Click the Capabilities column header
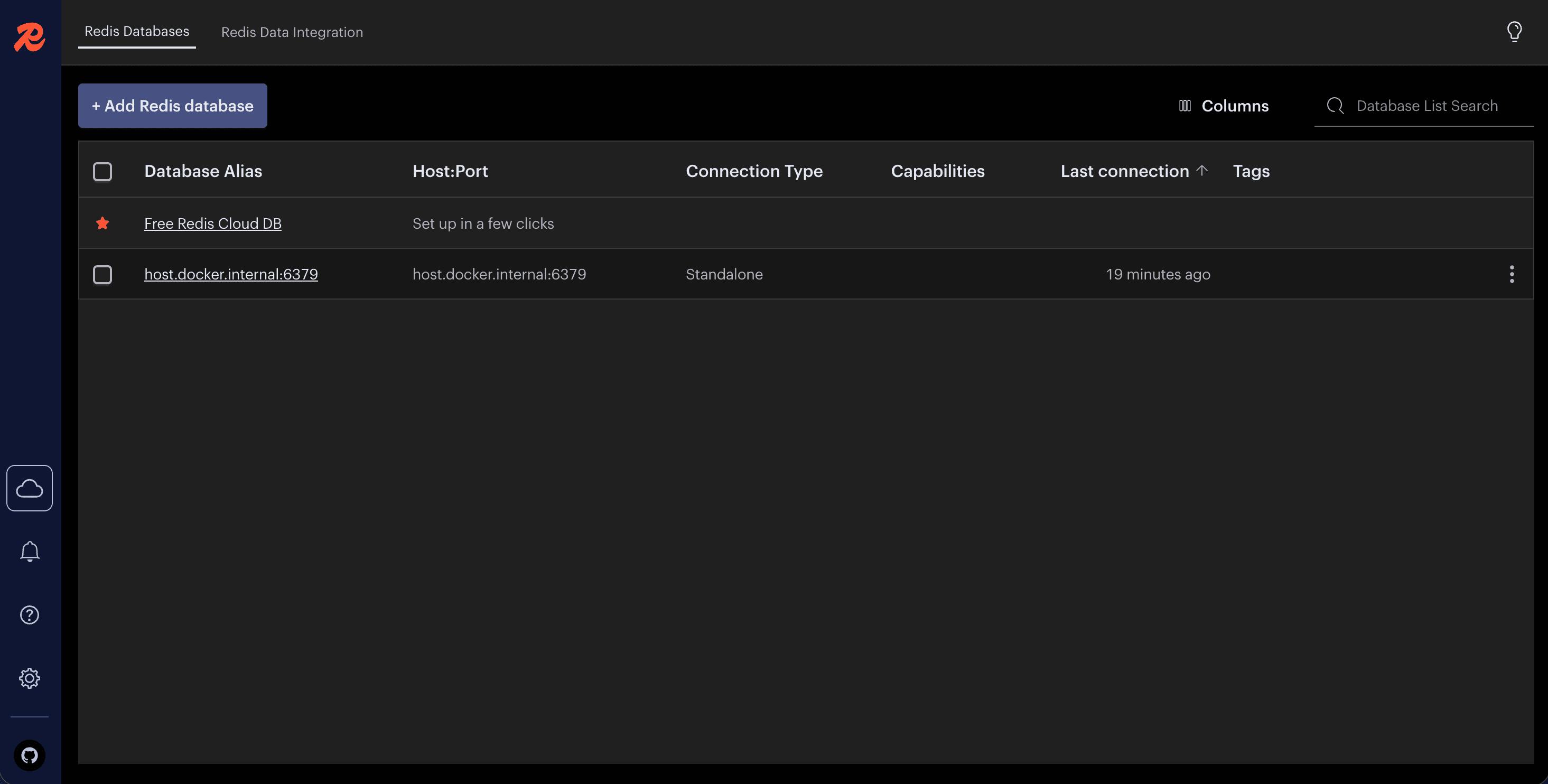 point(937,171)
